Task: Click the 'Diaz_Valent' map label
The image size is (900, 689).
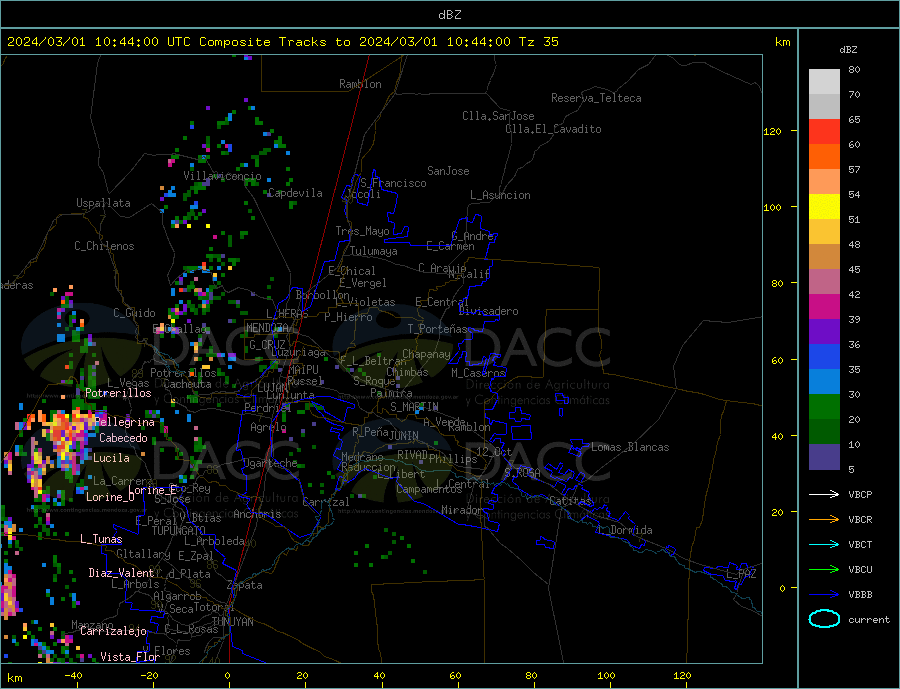Action: [x=121, y=573]
